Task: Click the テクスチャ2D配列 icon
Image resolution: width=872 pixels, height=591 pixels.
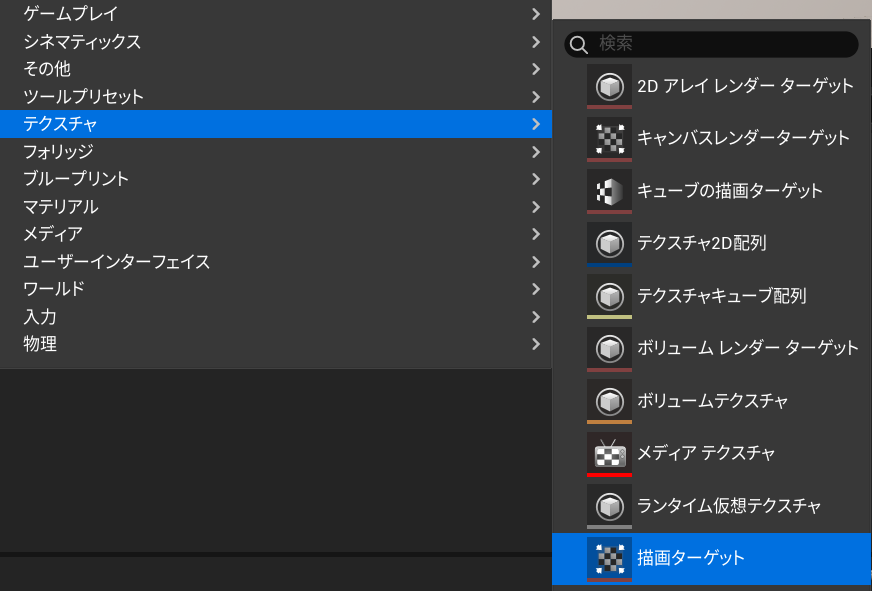Action: [609, 244]
